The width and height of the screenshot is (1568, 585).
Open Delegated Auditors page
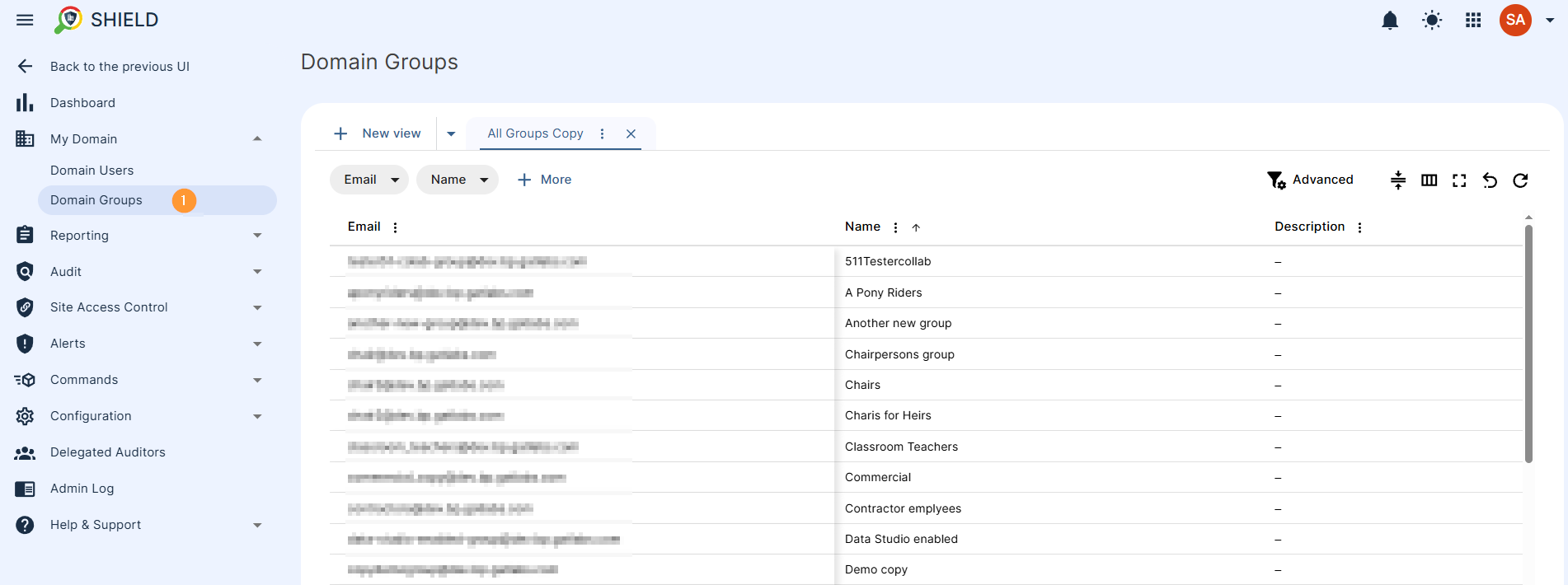[107, 452]
